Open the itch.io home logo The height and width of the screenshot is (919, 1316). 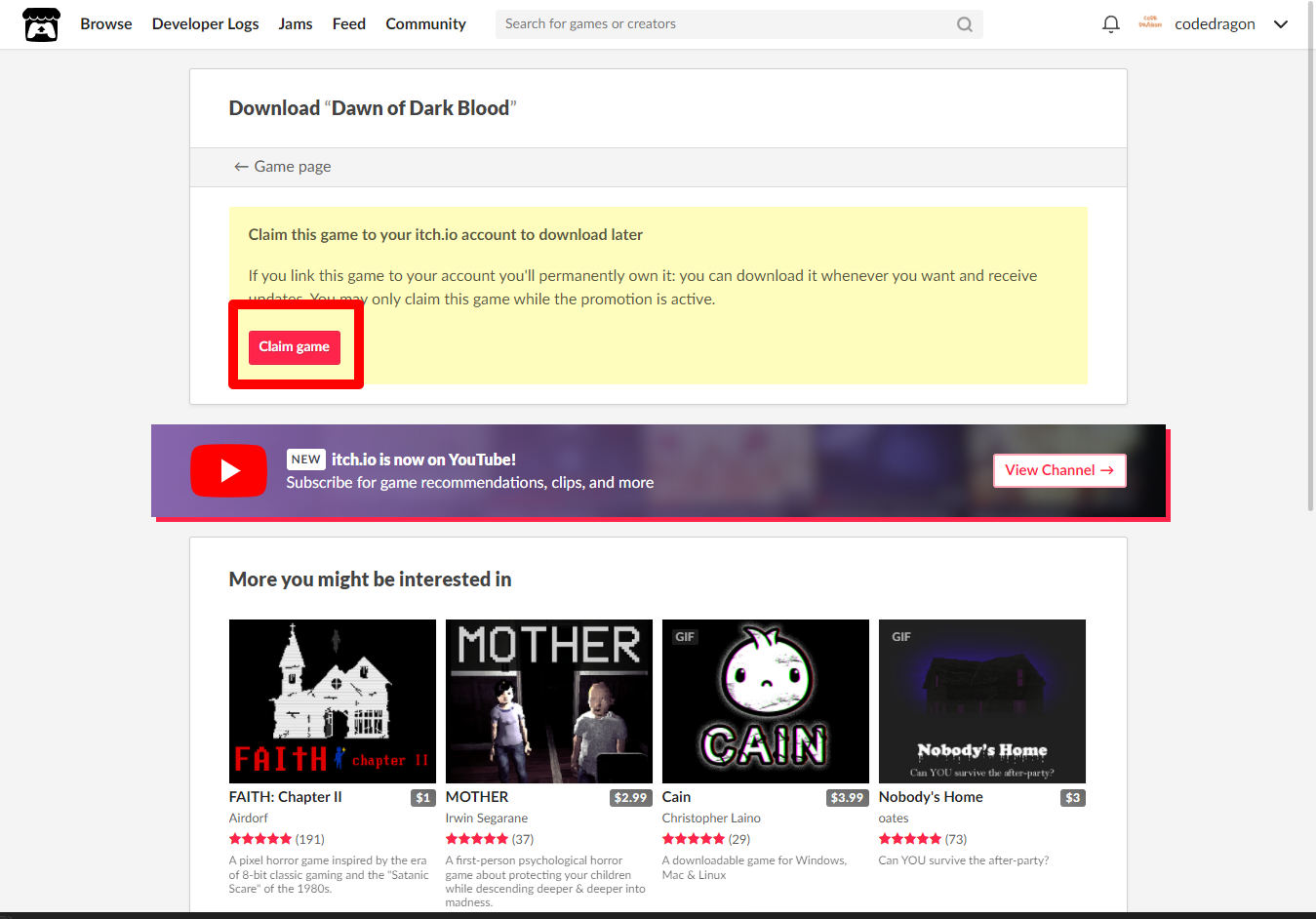[x=41, y=24]
